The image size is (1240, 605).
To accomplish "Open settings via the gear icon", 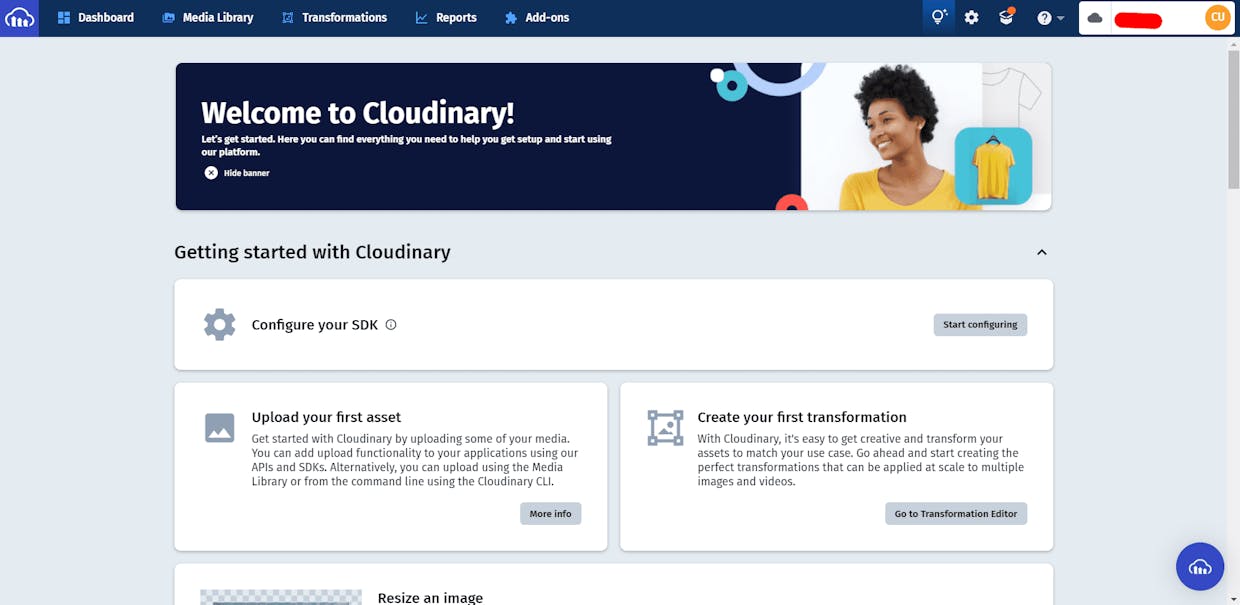I will pyautogui.click(x=972, y=18).
